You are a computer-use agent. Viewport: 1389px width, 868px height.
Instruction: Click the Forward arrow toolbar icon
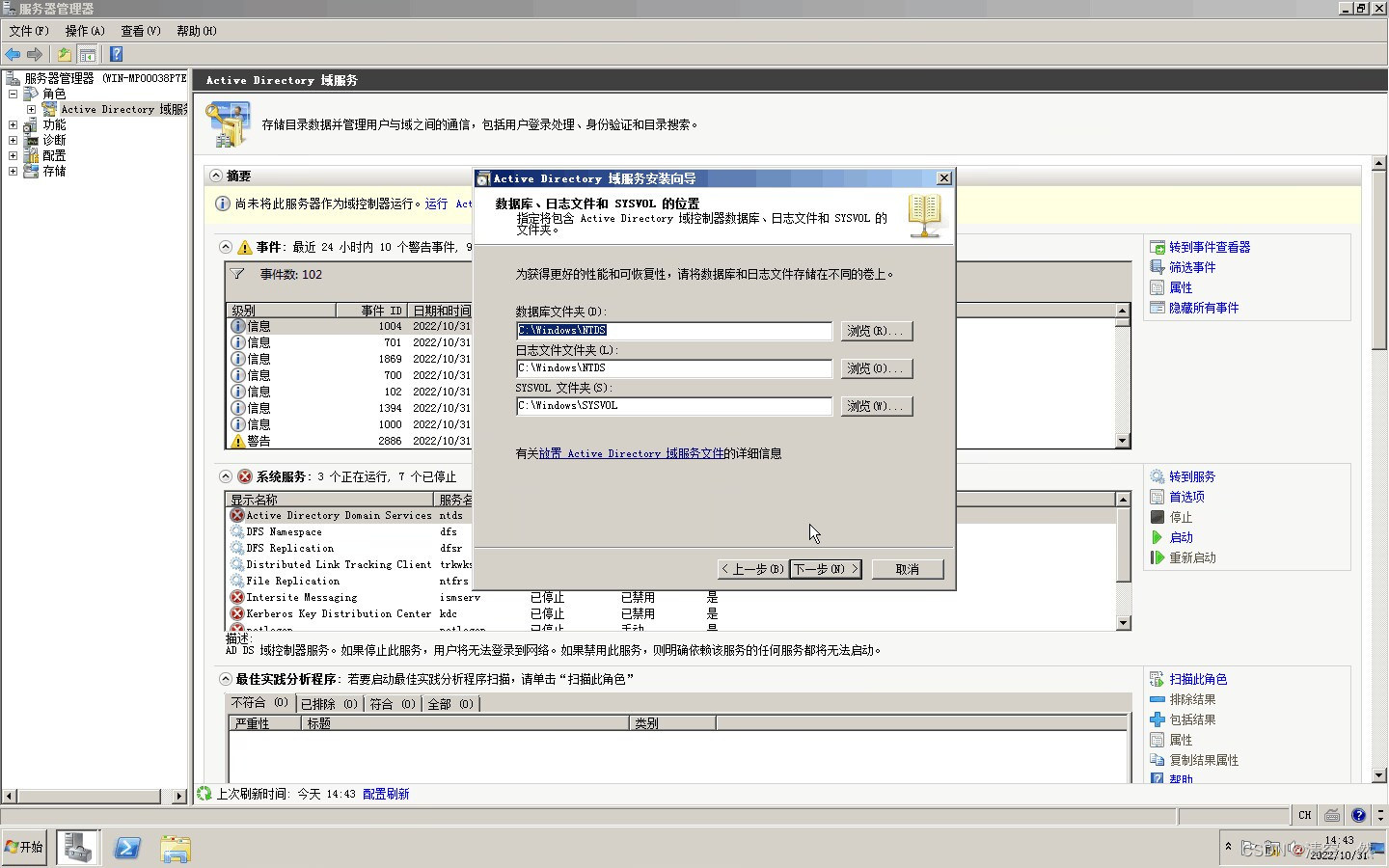click(x=35, y=55)
